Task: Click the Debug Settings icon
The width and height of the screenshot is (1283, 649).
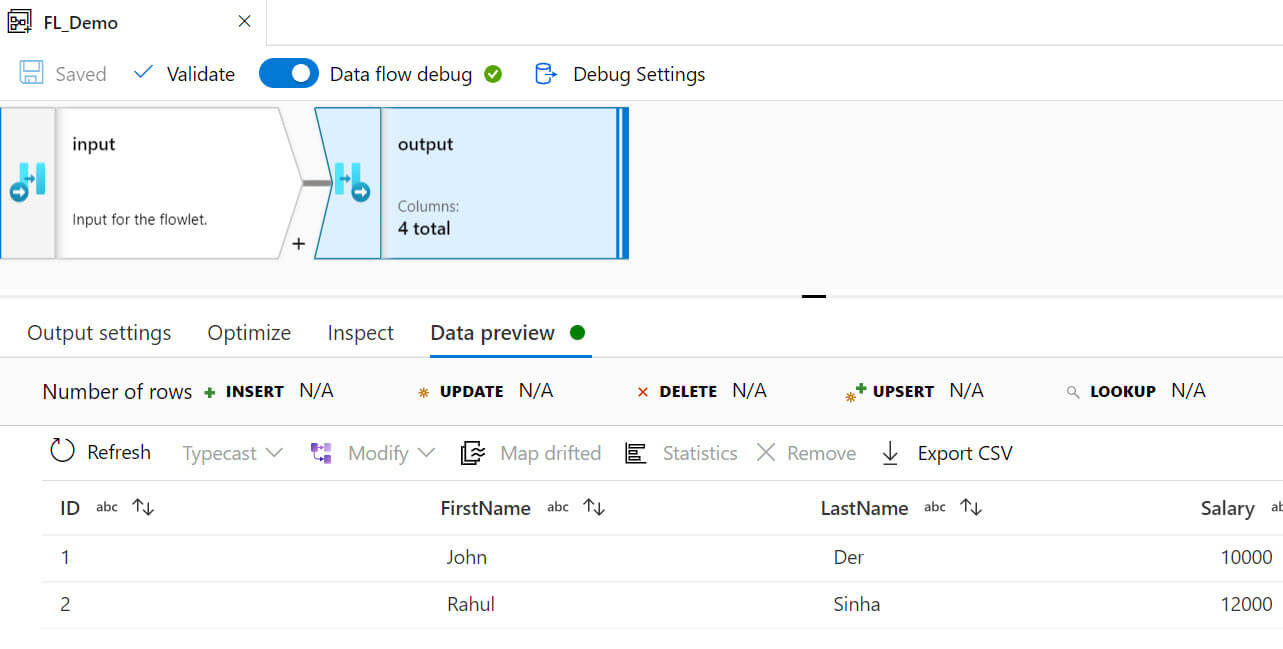Action: [x=545, y=74]
